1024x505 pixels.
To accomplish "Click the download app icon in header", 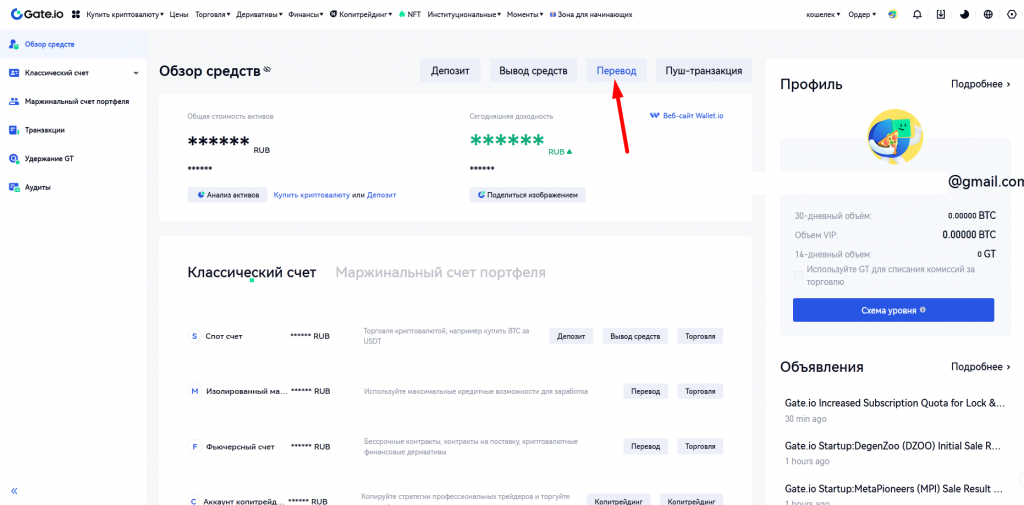I will (x=941, y=15).
